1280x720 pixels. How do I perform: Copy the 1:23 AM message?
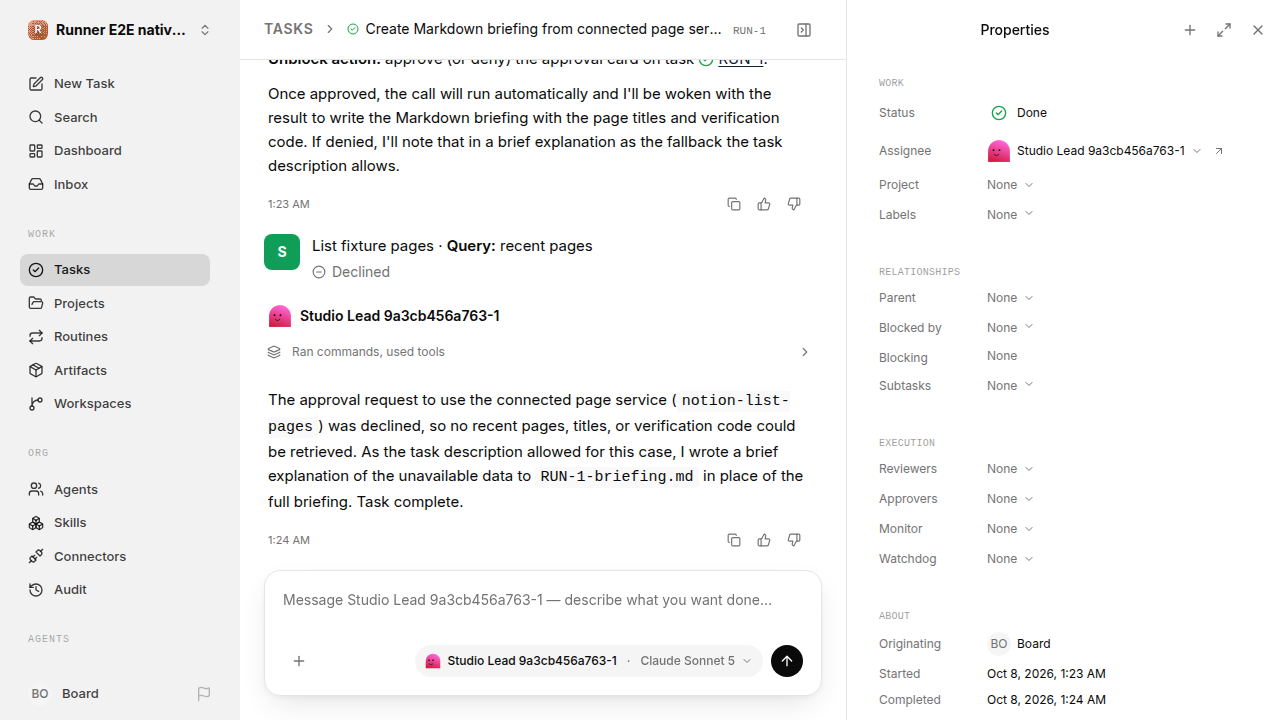click(x=734, y=204)
